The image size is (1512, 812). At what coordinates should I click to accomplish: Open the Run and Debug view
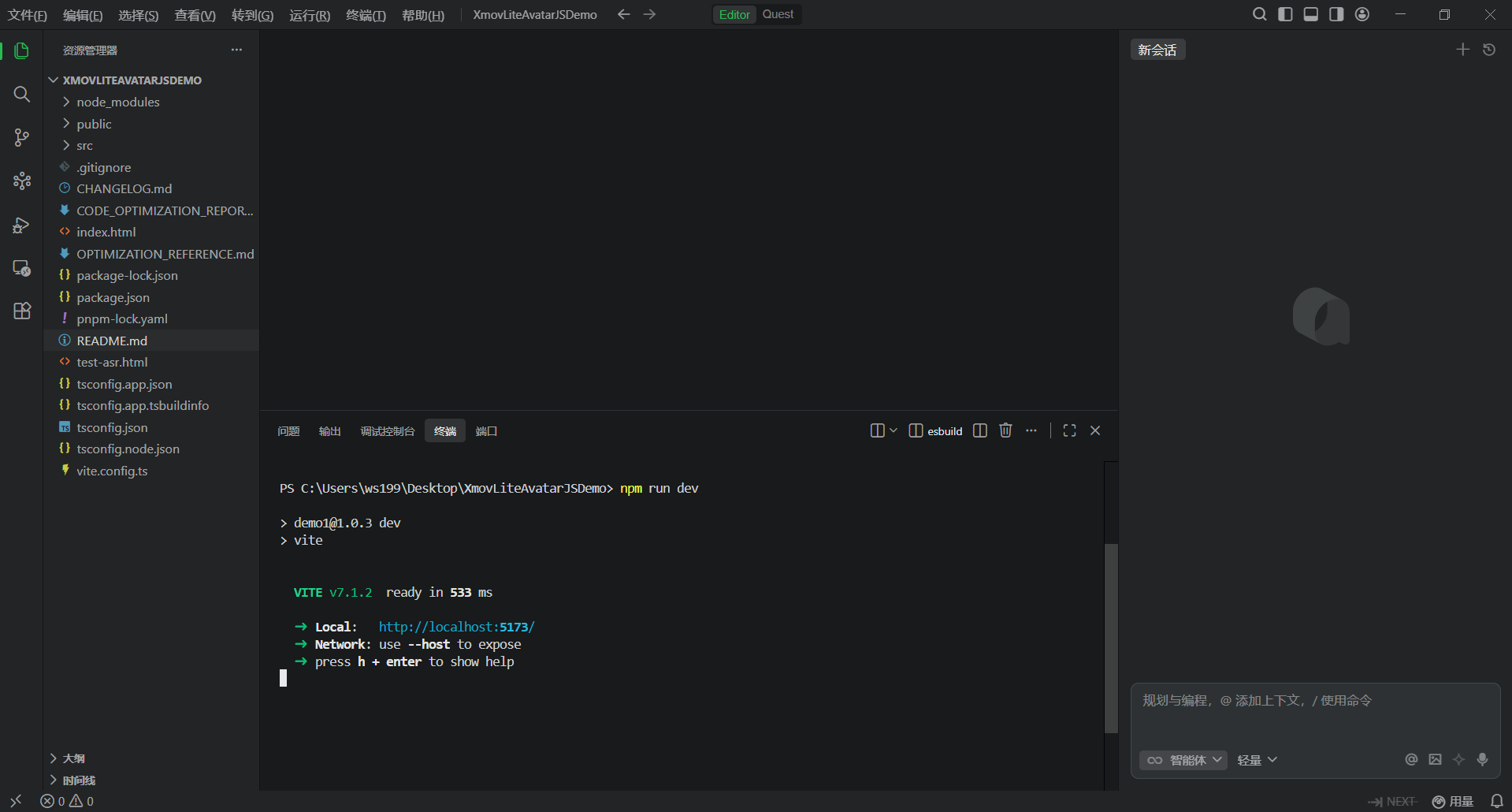click(x=22, y=225)
